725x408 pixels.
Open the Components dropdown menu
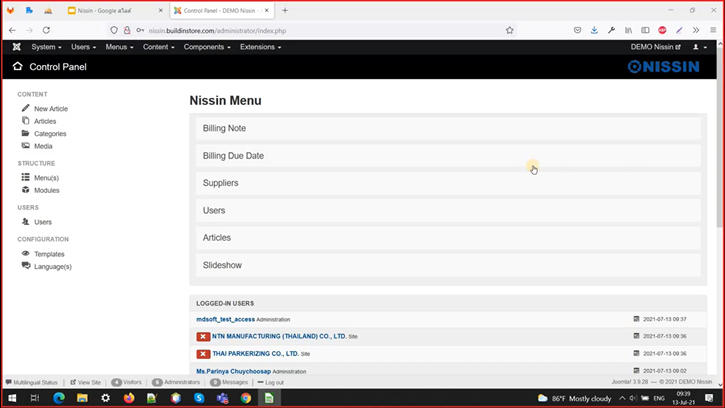click(207, 47)
